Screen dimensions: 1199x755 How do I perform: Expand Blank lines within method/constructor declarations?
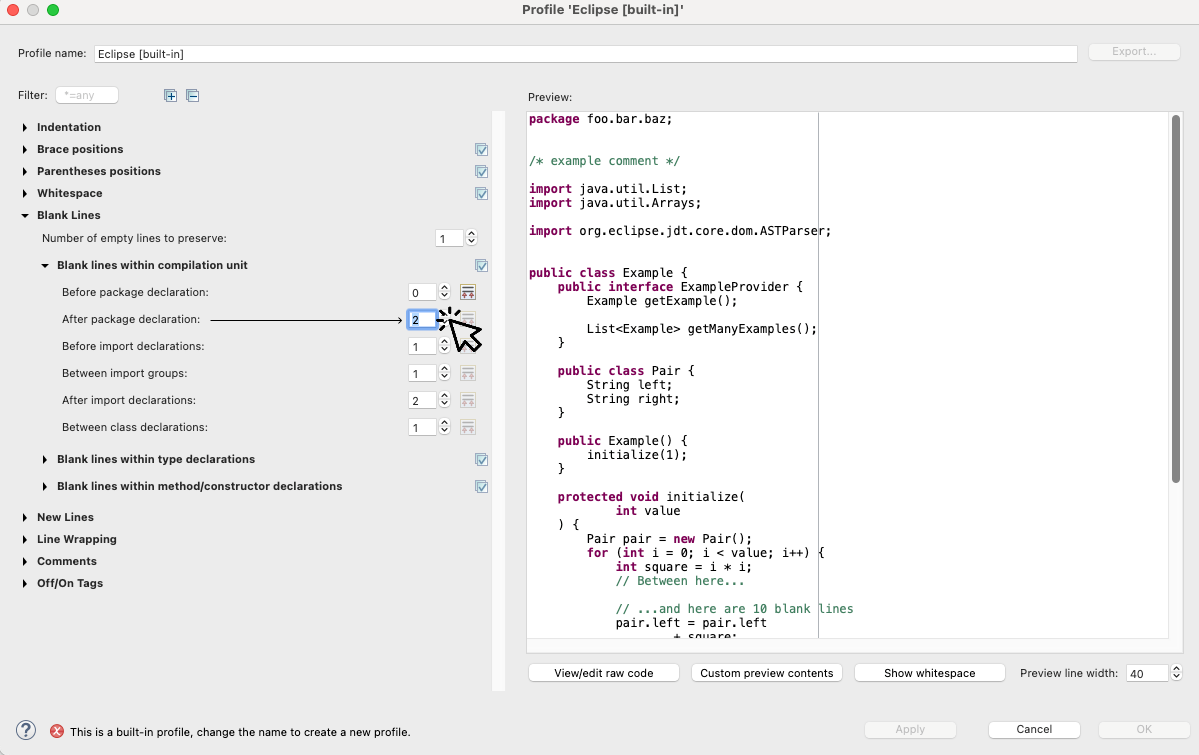[x=45, y=487]
